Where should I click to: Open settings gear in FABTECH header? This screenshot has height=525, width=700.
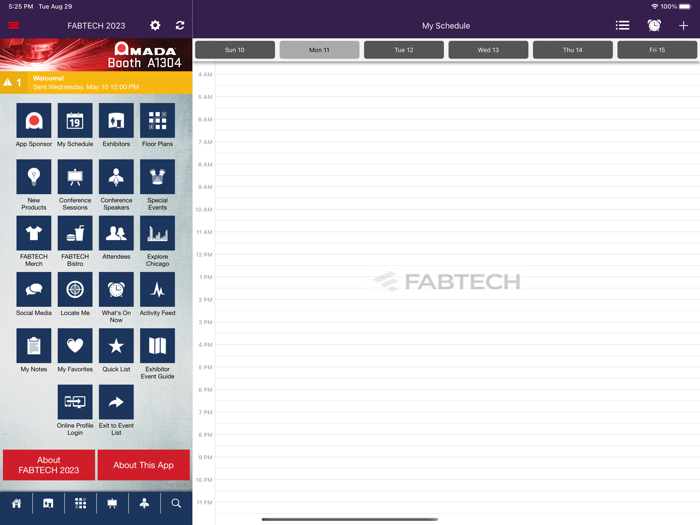click(x=155, y=25)
